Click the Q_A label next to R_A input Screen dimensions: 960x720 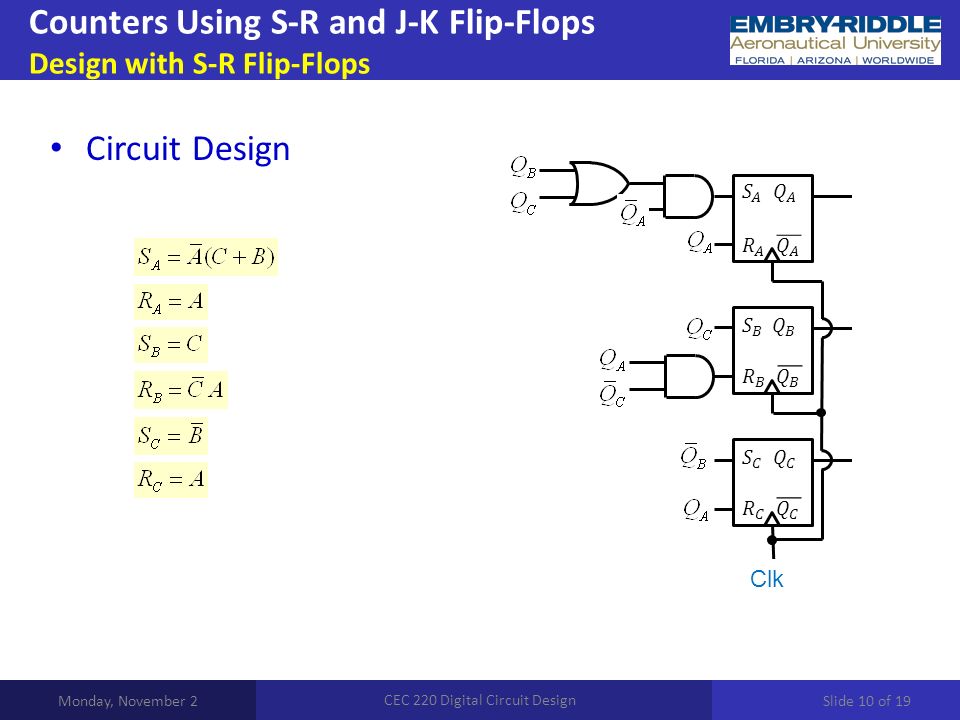pos(700,242)
